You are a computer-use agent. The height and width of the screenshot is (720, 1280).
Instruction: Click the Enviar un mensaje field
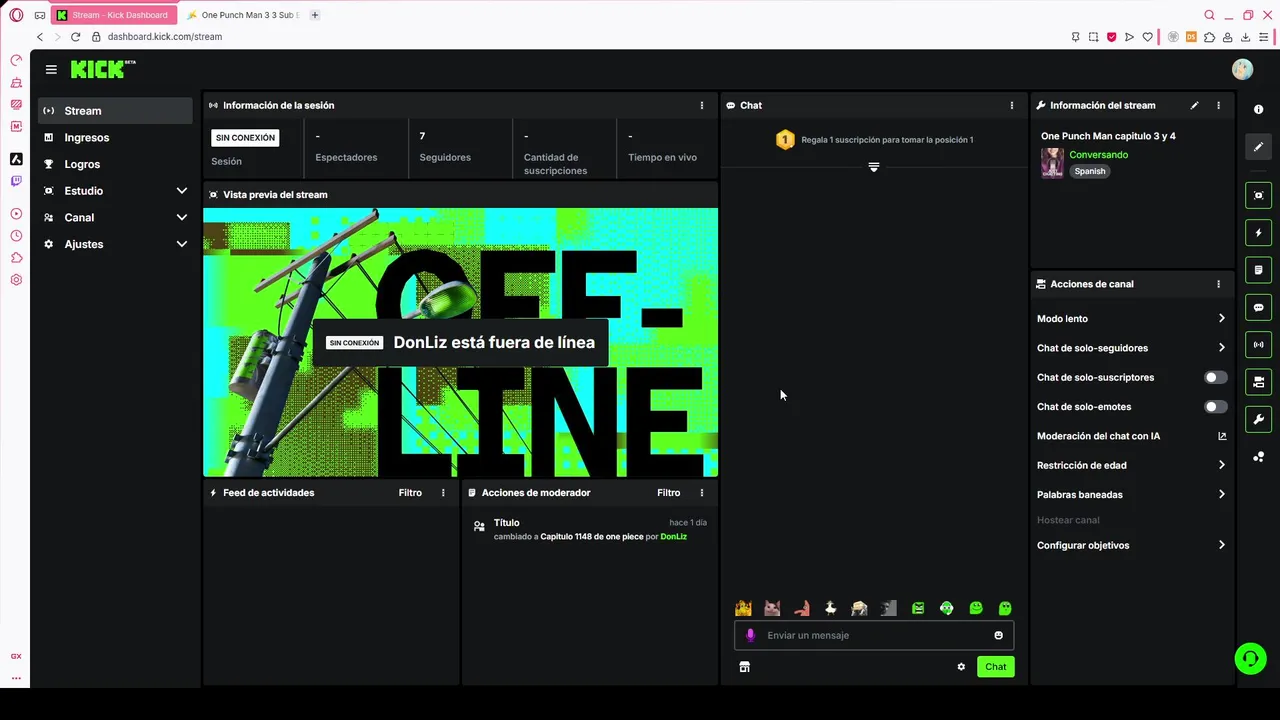pyautogui.click(x=874, y=635)
